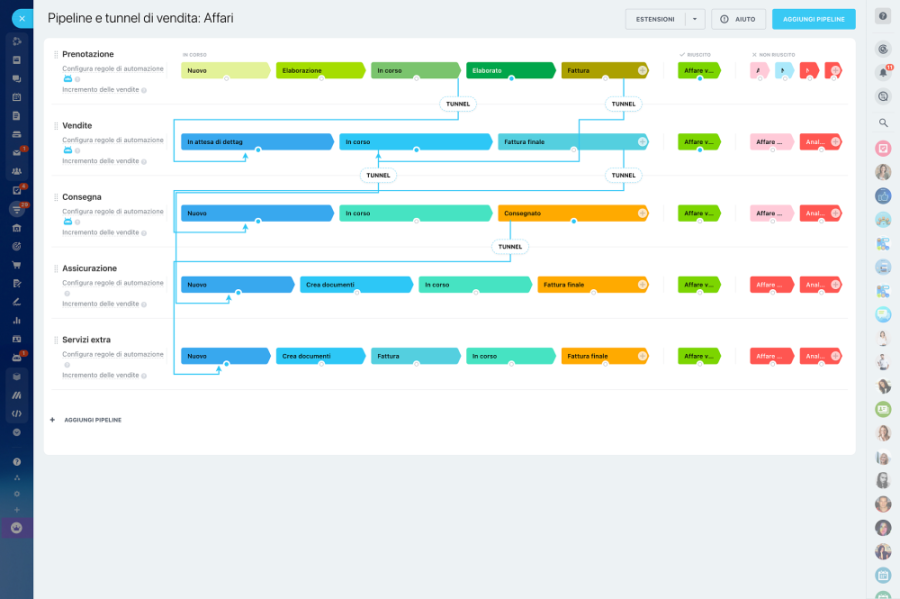The width and height of the screenshot is (900, 599).
Task: Click Incremento delle vendite under Servizi extra
Action: [x=101, y=375]
